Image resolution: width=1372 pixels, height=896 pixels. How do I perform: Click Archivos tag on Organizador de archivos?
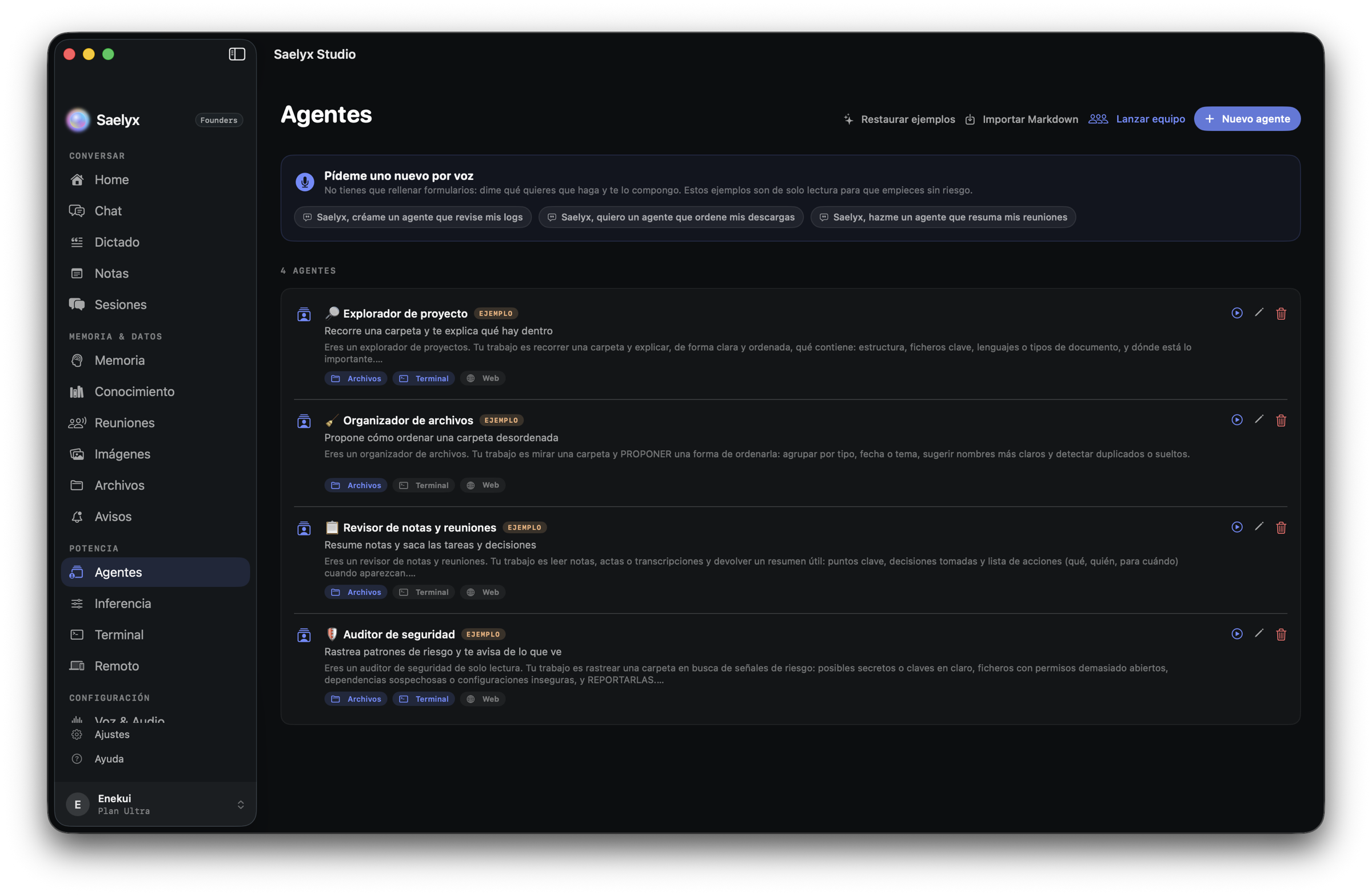[356, 485]
